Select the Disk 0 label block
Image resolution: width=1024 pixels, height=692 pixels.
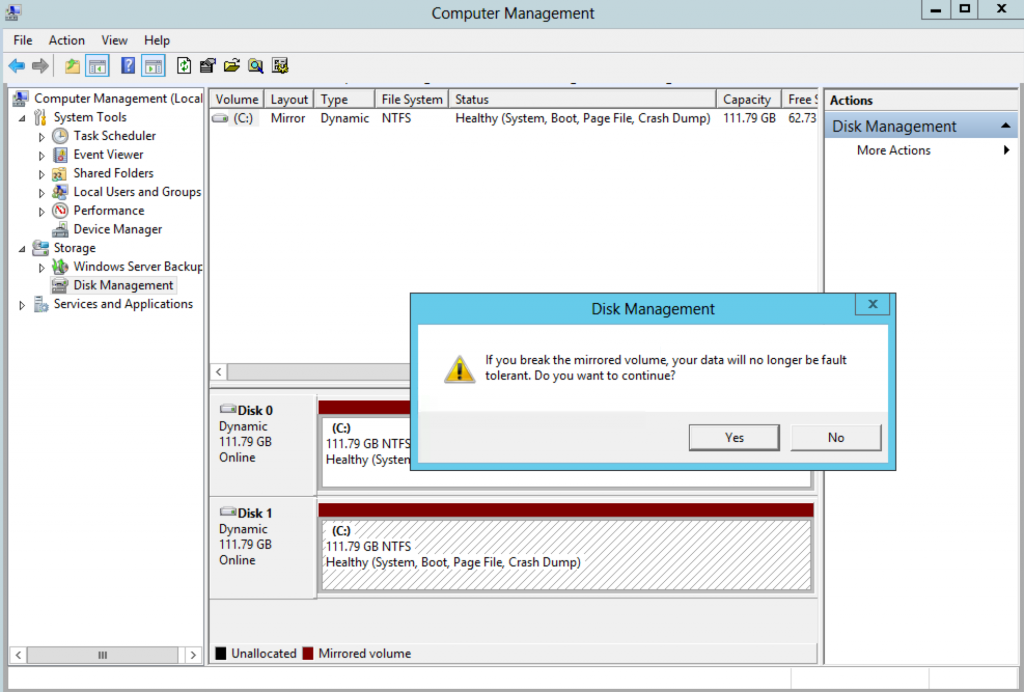tap(263, 445)
